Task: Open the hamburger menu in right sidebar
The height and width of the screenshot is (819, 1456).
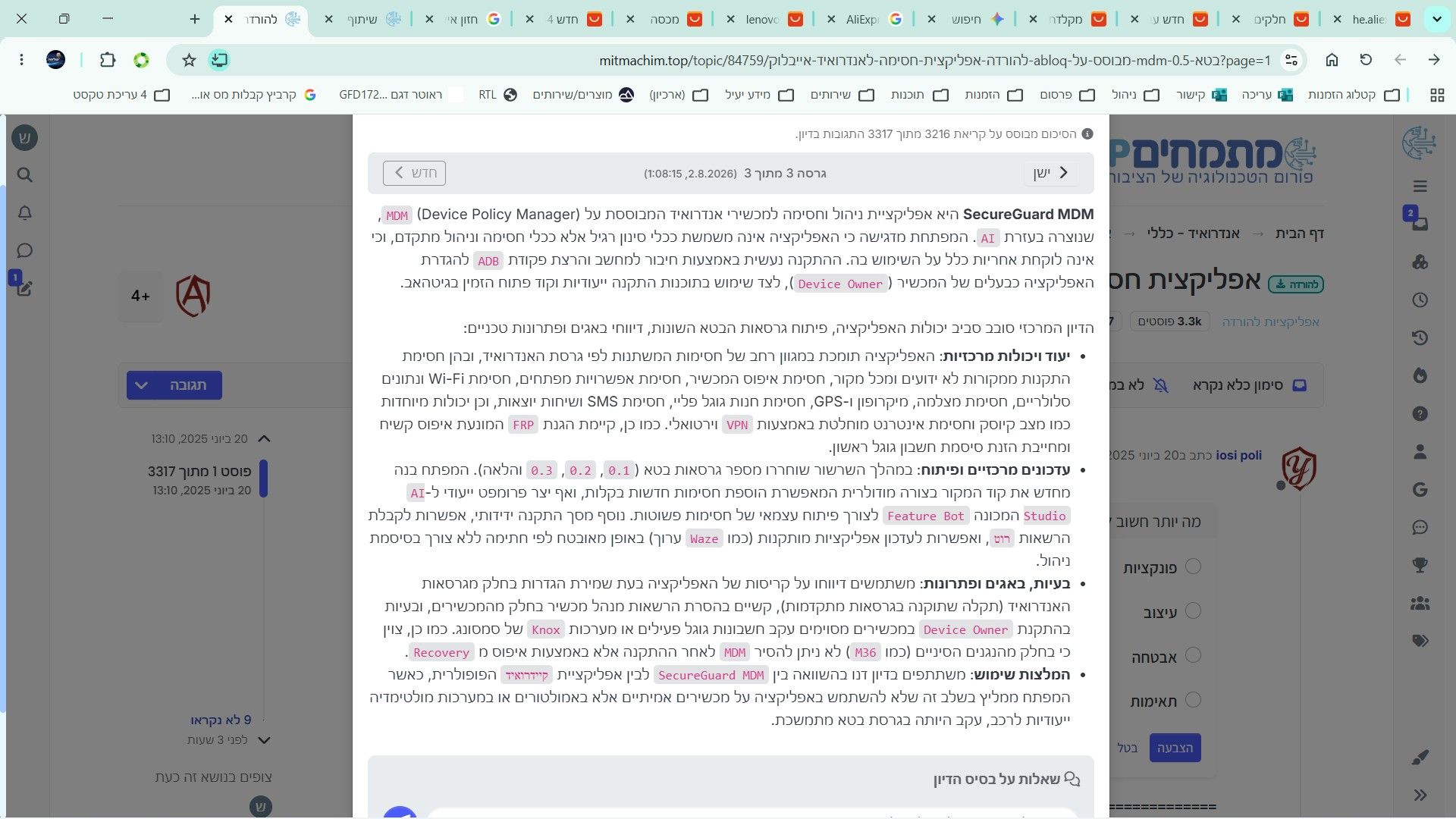Action: 1420,187
